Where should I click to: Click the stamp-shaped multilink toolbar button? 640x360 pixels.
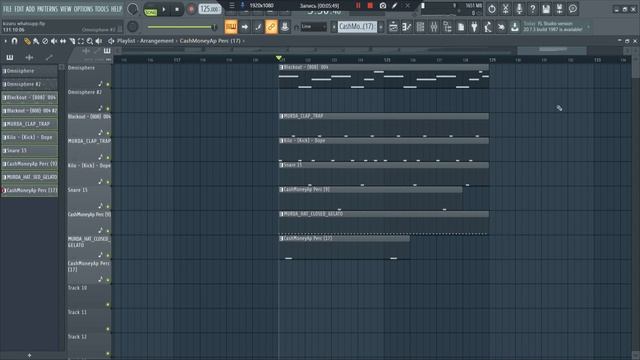tap(285, 27)
